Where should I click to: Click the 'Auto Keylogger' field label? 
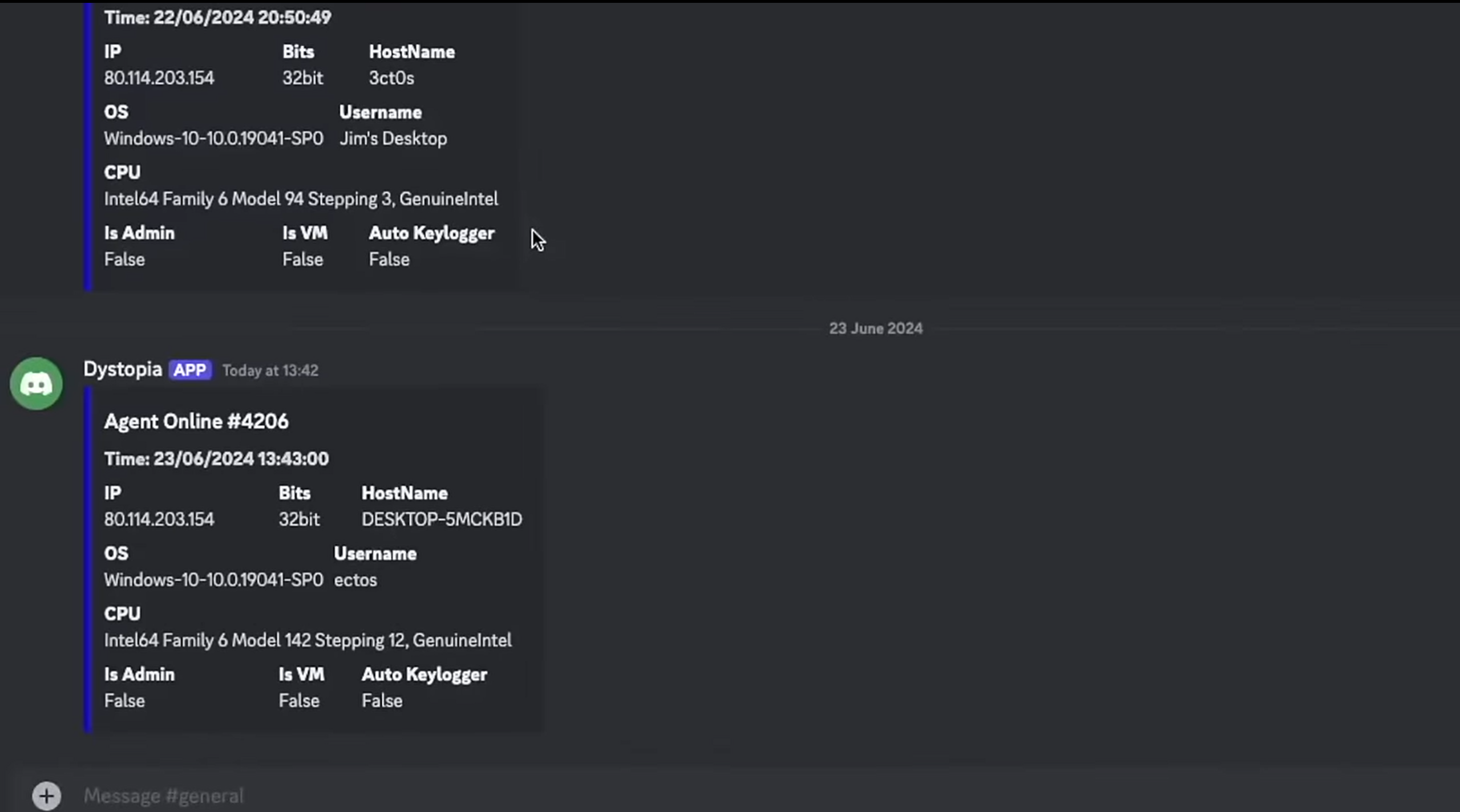[x=424, y=674]
